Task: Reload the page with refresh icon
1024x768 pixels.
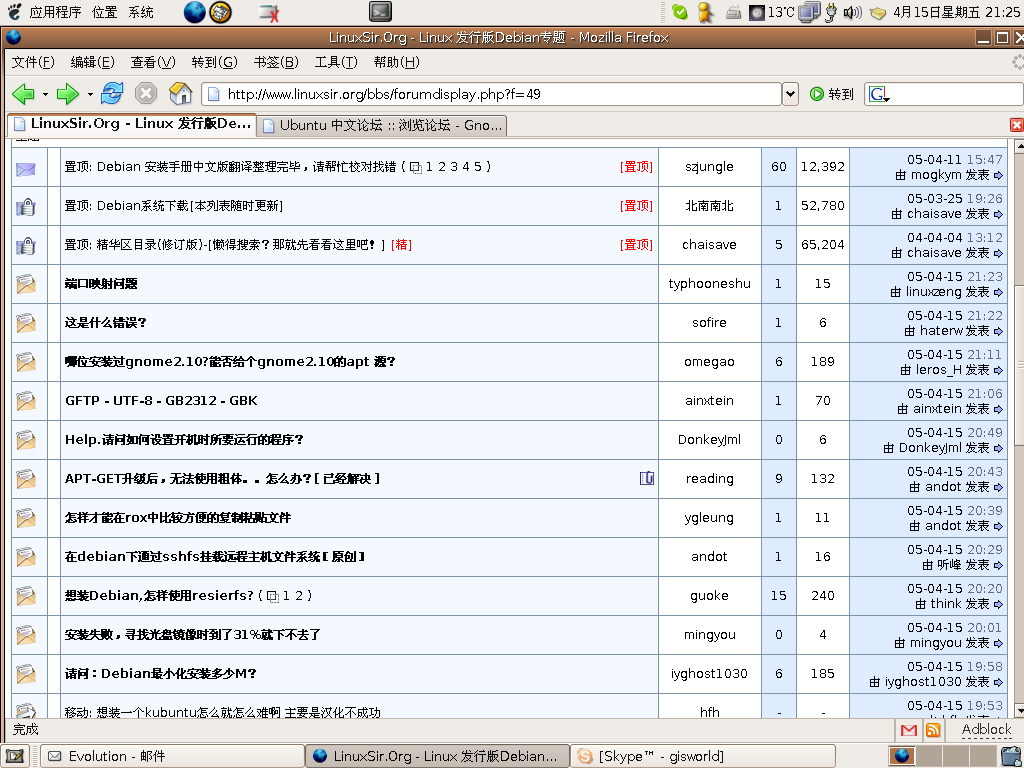Action: point(112,93)
